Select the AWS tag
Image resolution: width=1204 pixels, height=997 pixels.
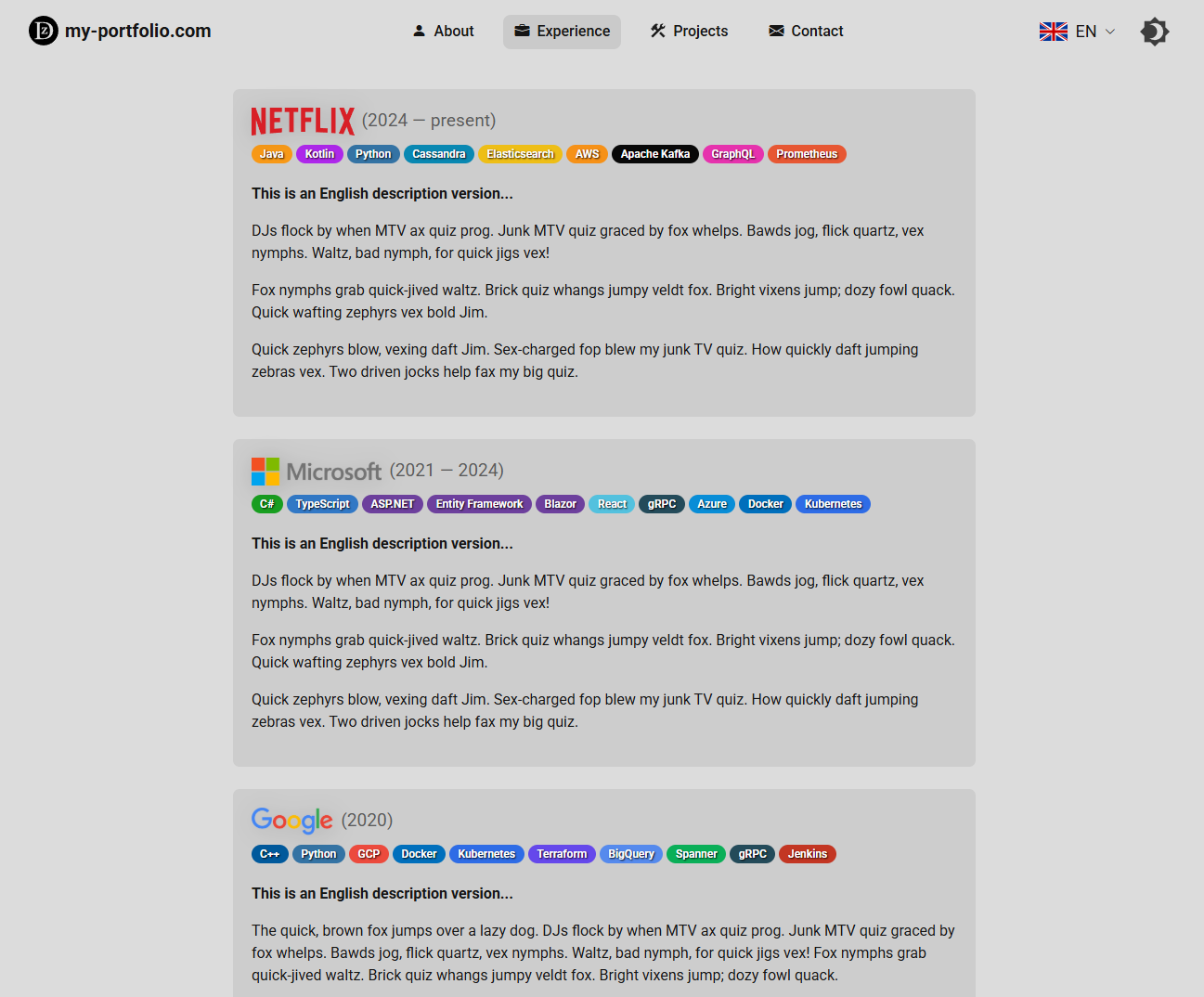587,154
